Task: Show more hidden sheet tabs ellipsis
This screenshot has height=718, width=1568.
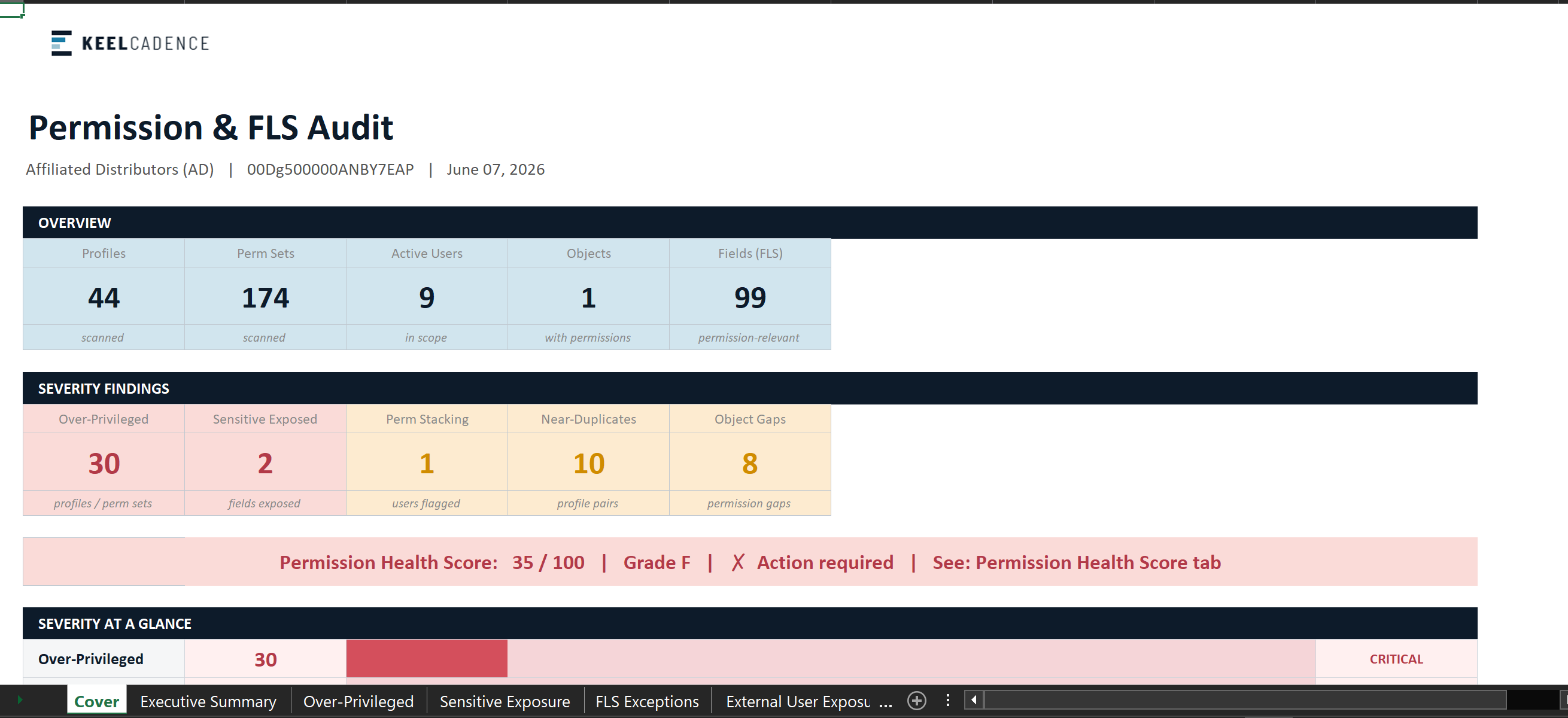Action: [x=886, y=703]
